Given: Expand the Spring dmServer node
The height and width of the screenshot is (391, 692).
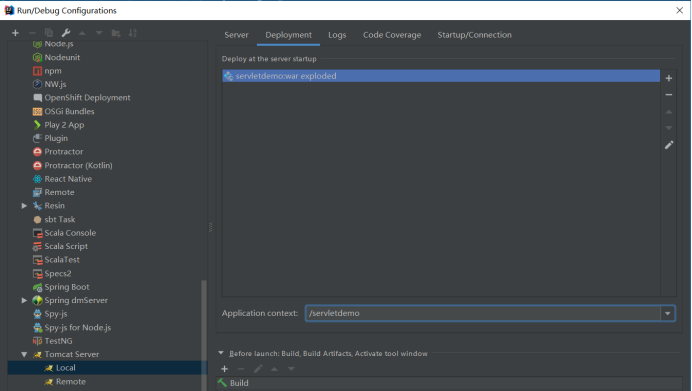Looking at the screenshot, I should pyautogui.click(x=24, y=301).
